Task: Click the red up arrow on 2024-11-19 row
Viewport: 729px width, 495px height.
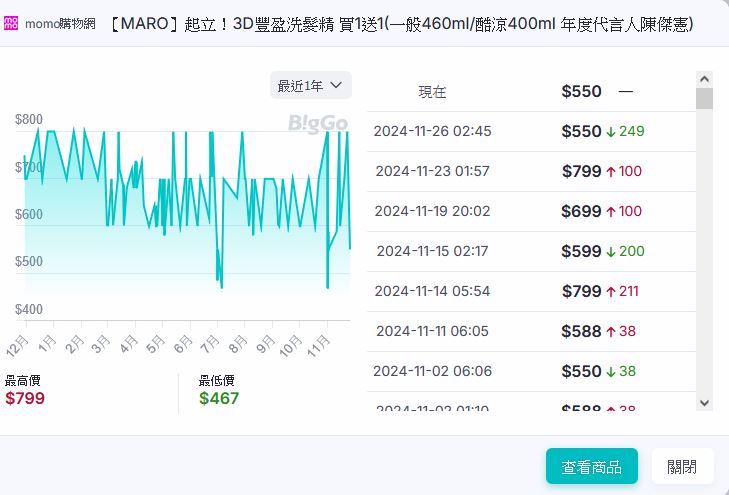Action: (611, 212)
